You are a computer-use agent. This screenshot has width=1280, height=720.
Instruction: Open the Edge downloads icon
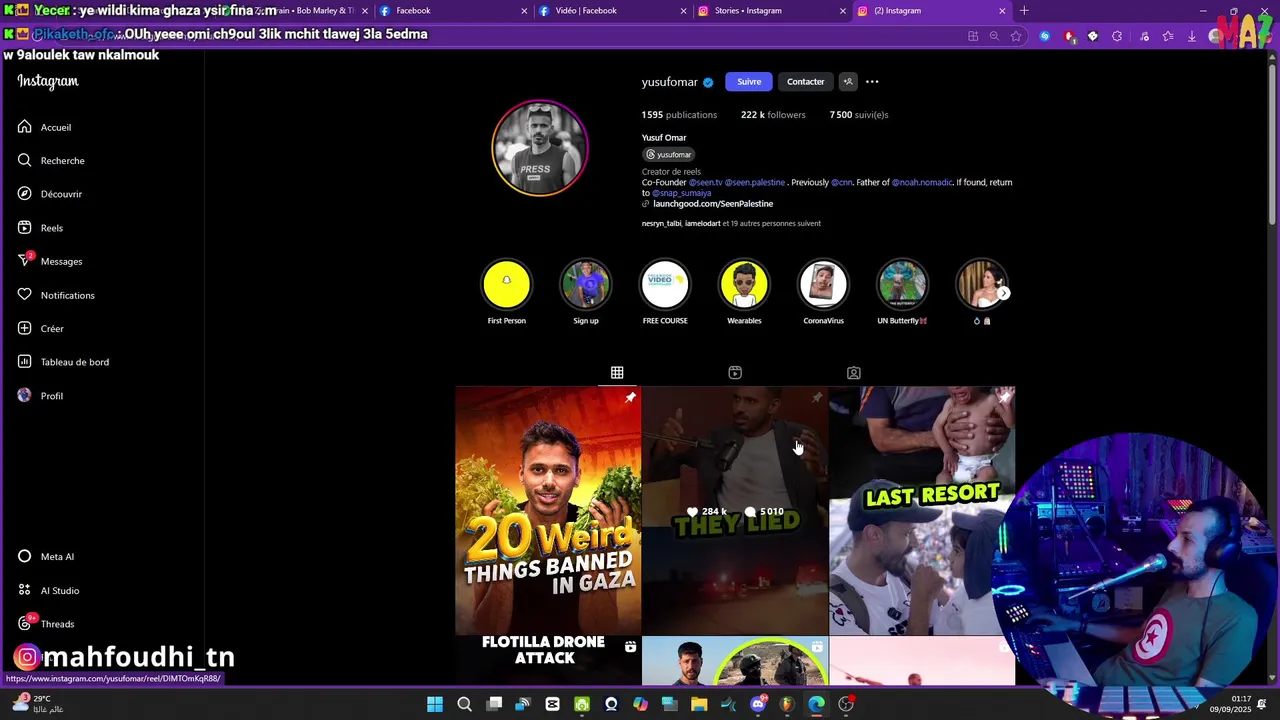[x=1191, y=36]
